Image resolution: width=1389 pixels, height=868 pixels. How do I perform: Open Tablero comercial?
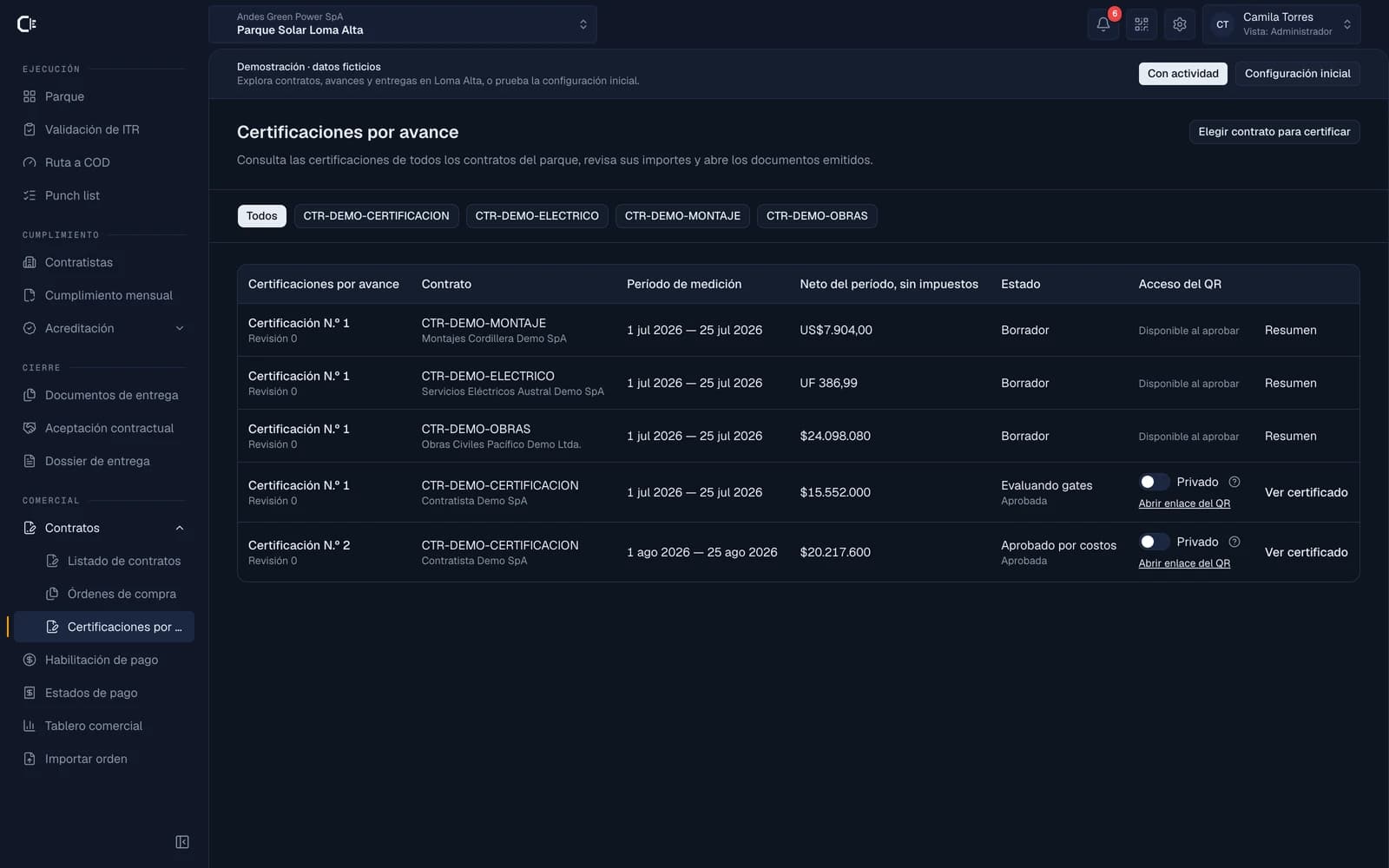[104, 726]
